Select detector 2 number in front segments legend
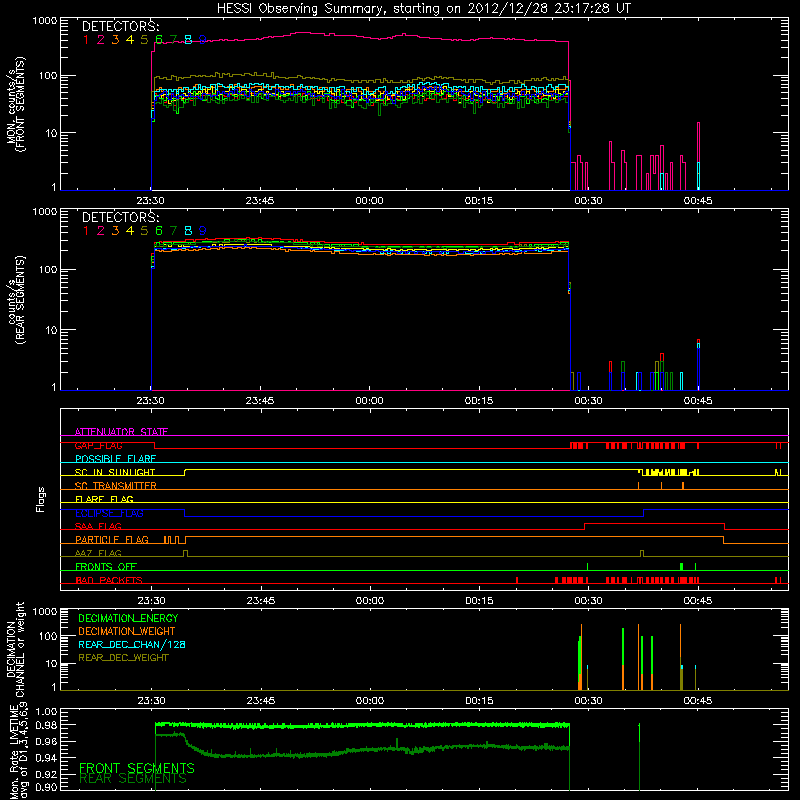Image resolution: width=800 pixels, height=800 pixels. (x=101, y=40)
